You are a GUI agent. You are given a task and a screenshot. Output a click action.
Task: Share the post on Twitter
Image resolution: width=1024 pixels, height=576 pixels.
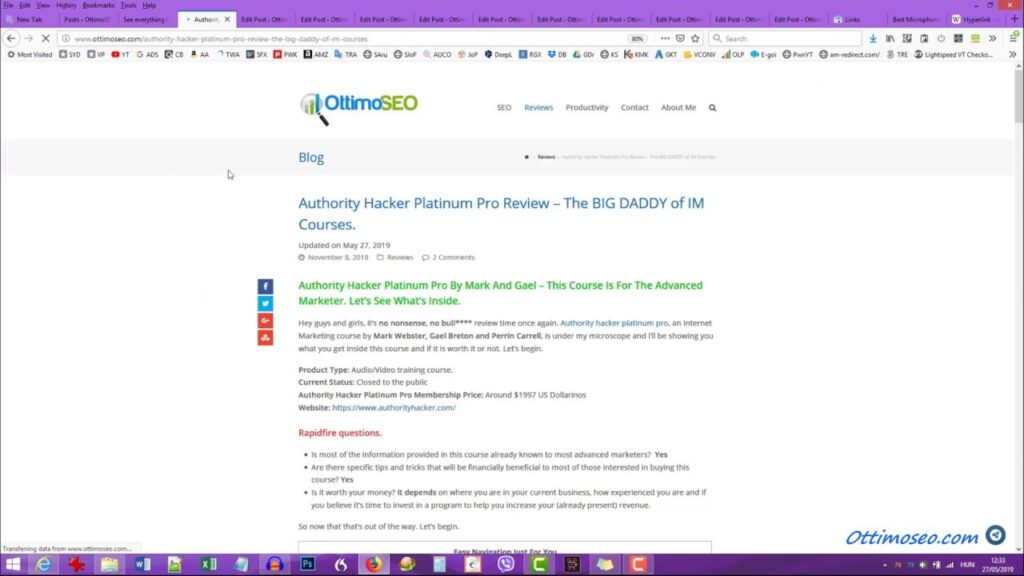coord(265,303)
